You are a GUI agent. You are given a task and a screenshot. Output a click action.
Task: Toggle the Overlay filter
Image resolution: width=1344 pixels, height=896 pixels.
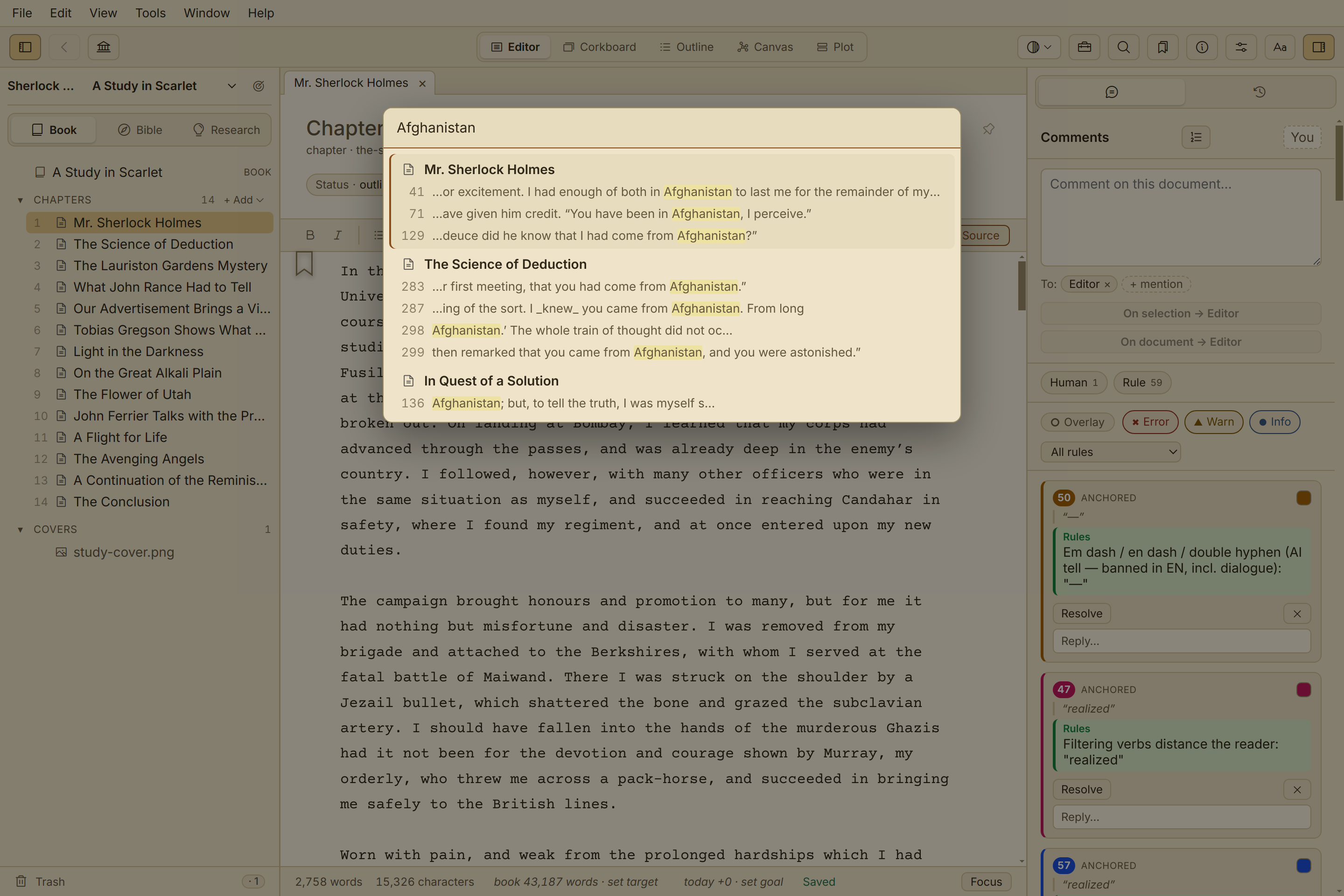1078,422
